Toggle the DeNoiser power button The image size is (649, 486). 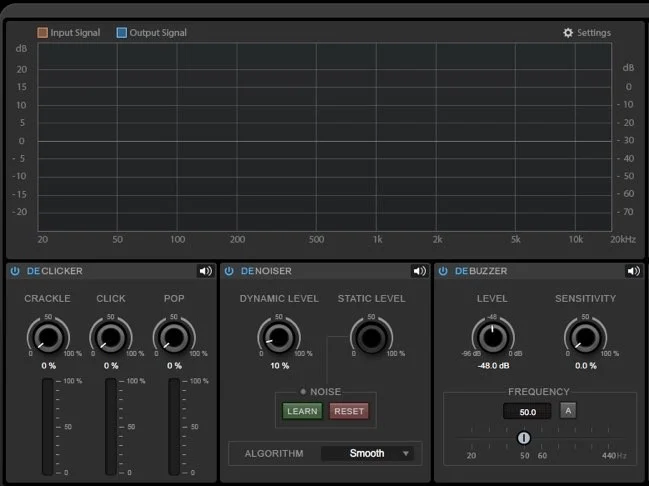pos(229,271)
